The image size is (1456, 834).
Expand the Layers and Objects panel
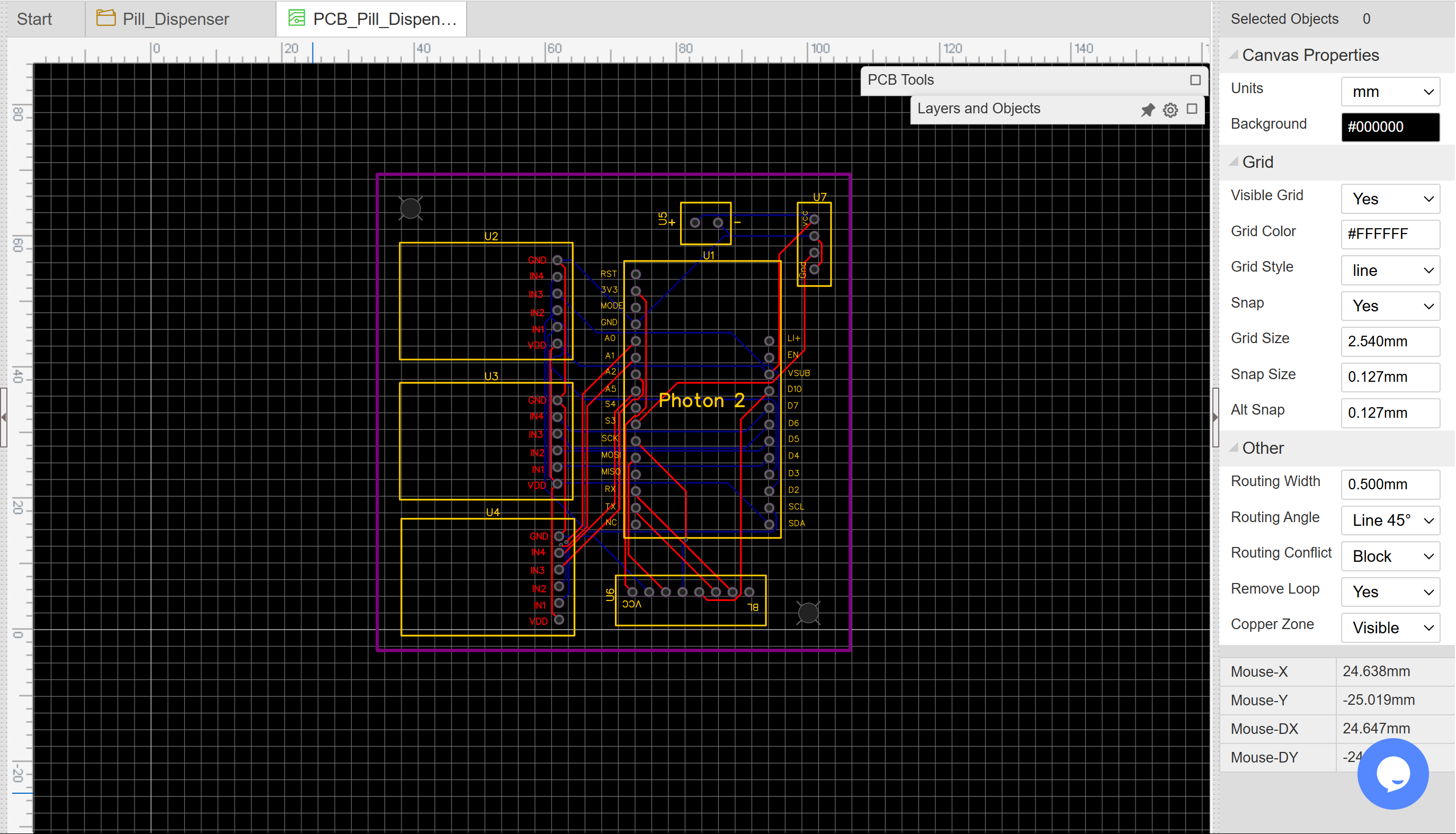pos(1192,109)
